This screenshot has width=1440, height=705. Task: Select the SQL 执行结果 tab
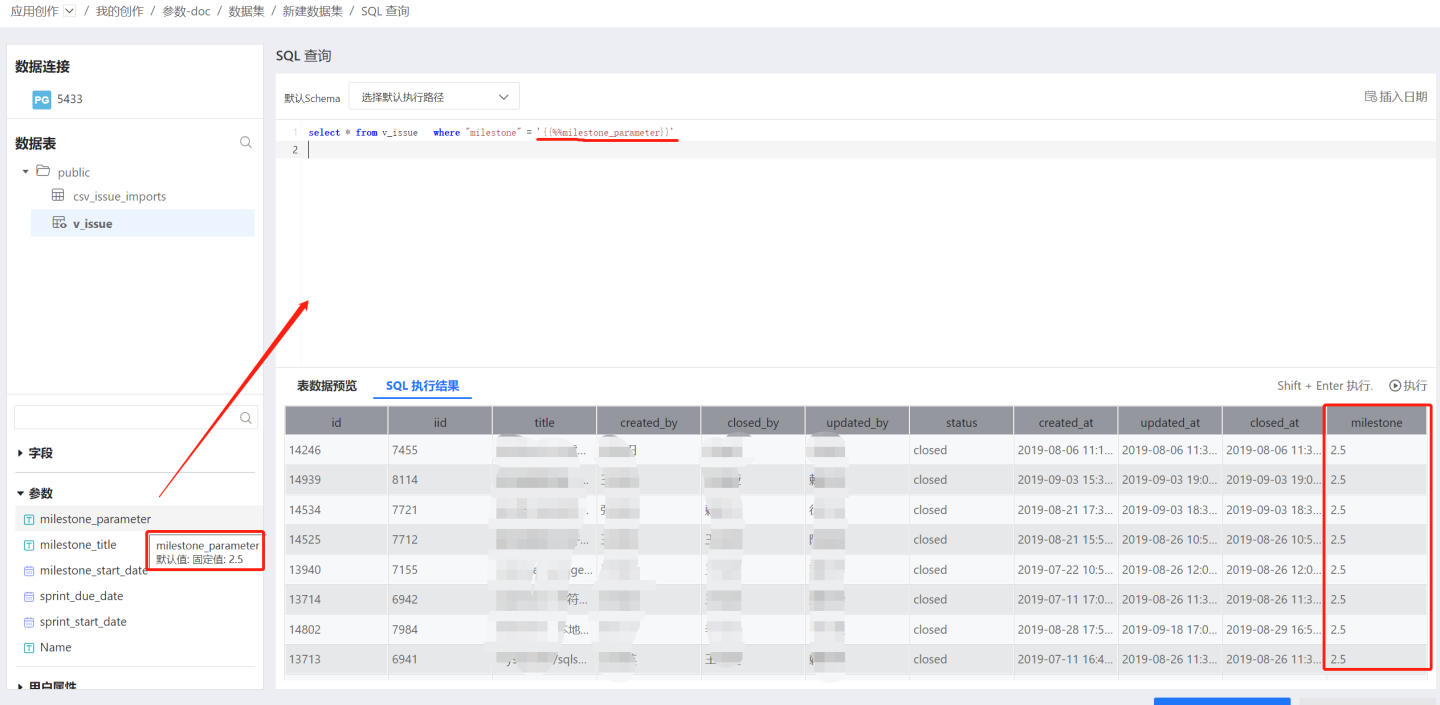pyautogui.click(x=422, y=386)
